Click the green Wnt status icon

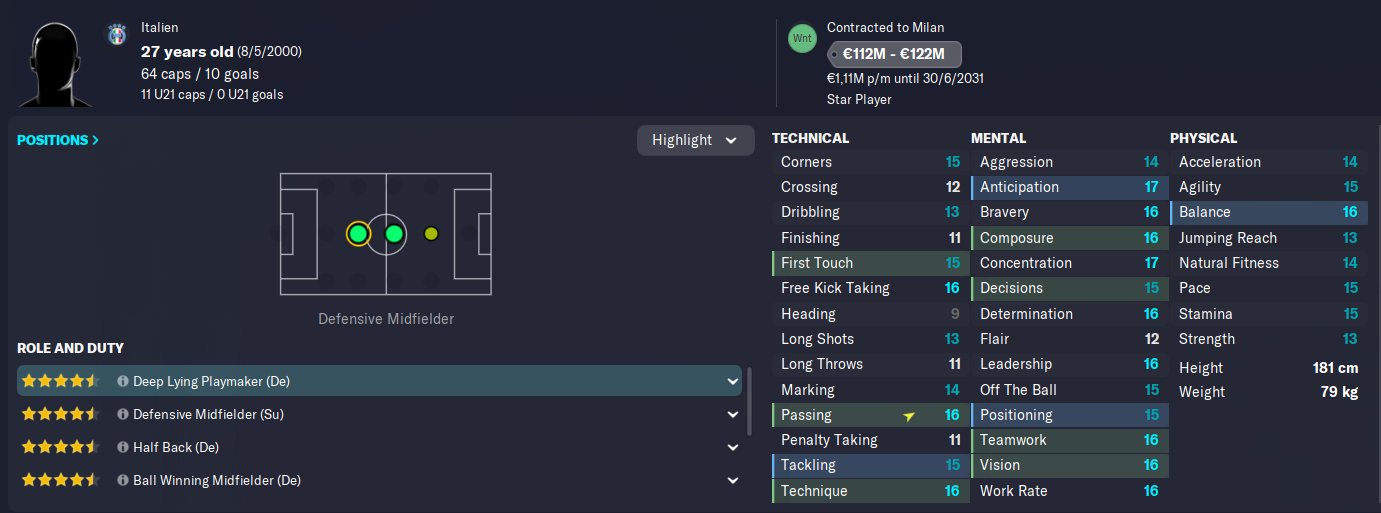click(802, 38)
